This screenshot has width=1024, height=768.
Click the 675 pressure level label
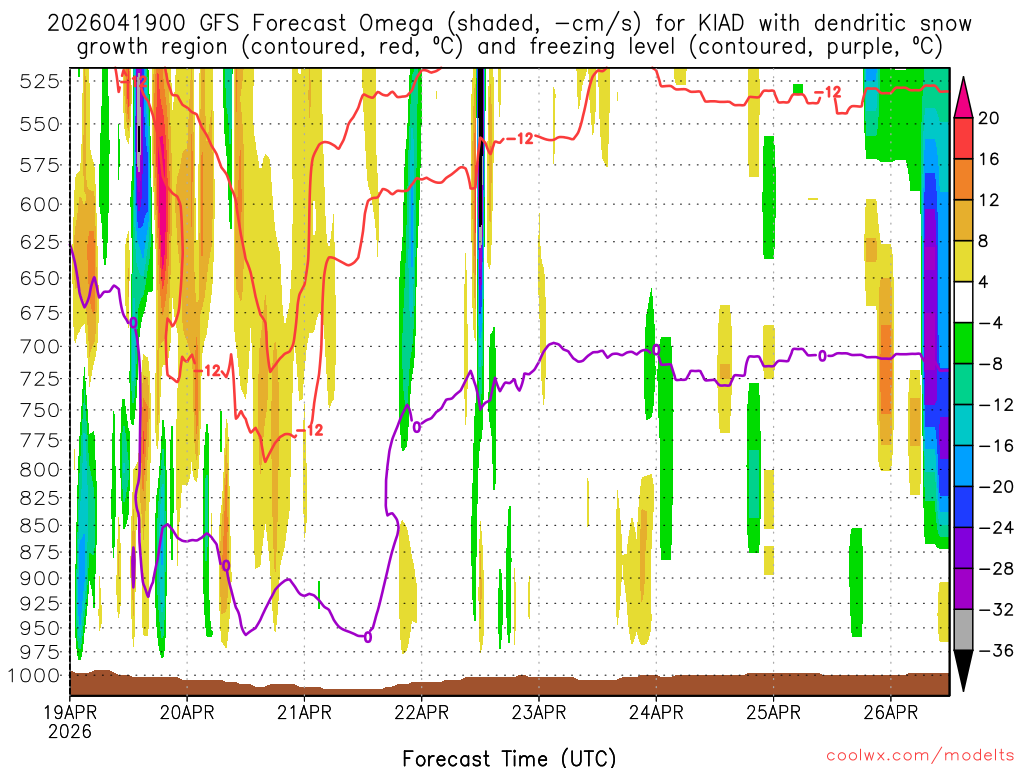tap(39, 313)
